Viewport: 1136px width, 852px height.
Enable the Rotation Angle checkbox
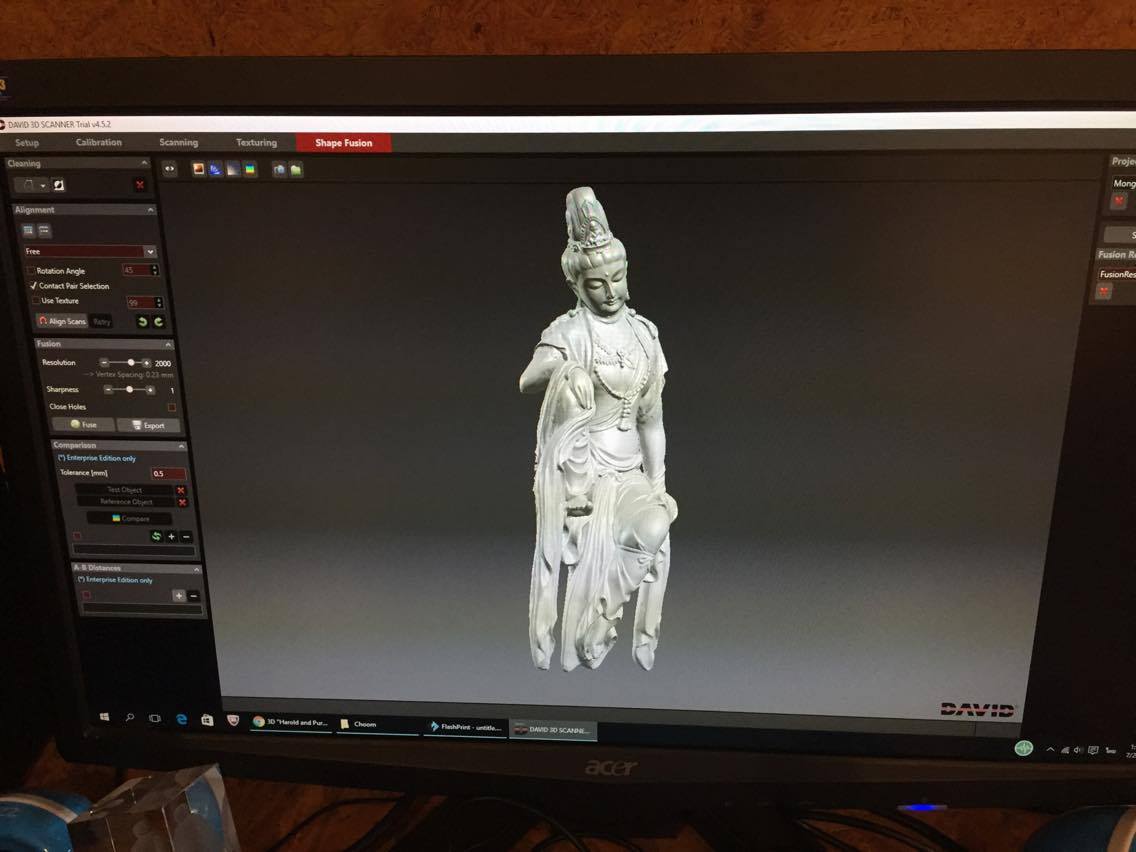31,271
